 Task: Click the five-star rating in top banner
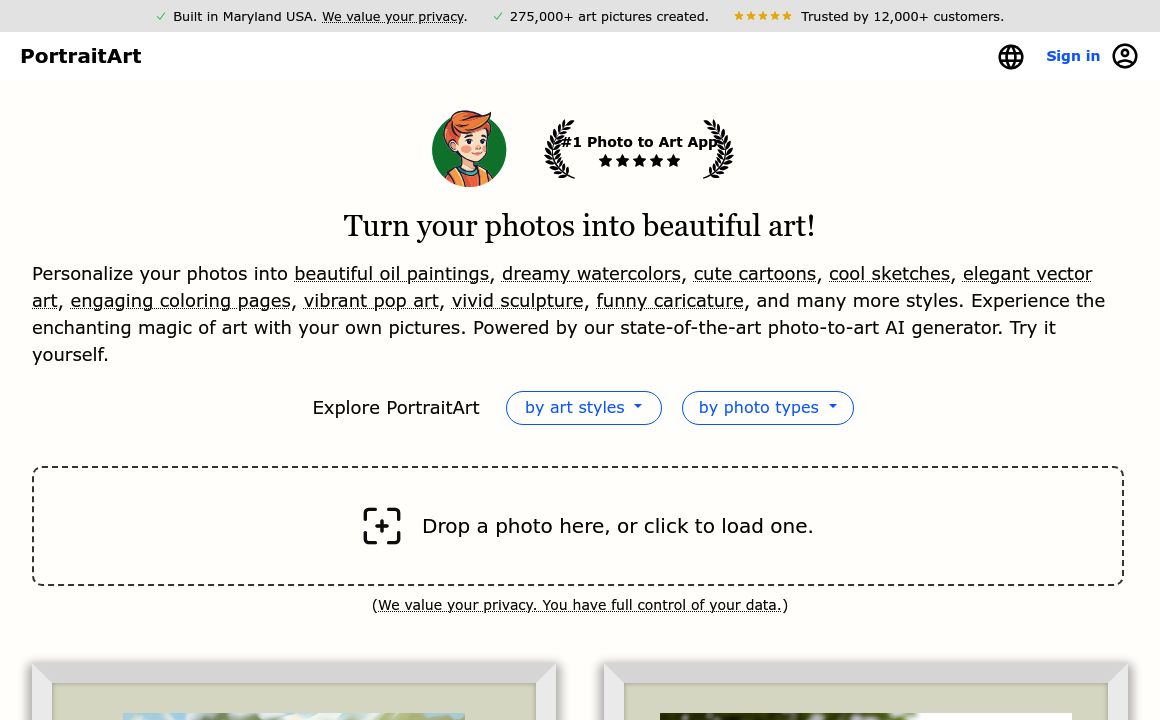coord(763,16)
